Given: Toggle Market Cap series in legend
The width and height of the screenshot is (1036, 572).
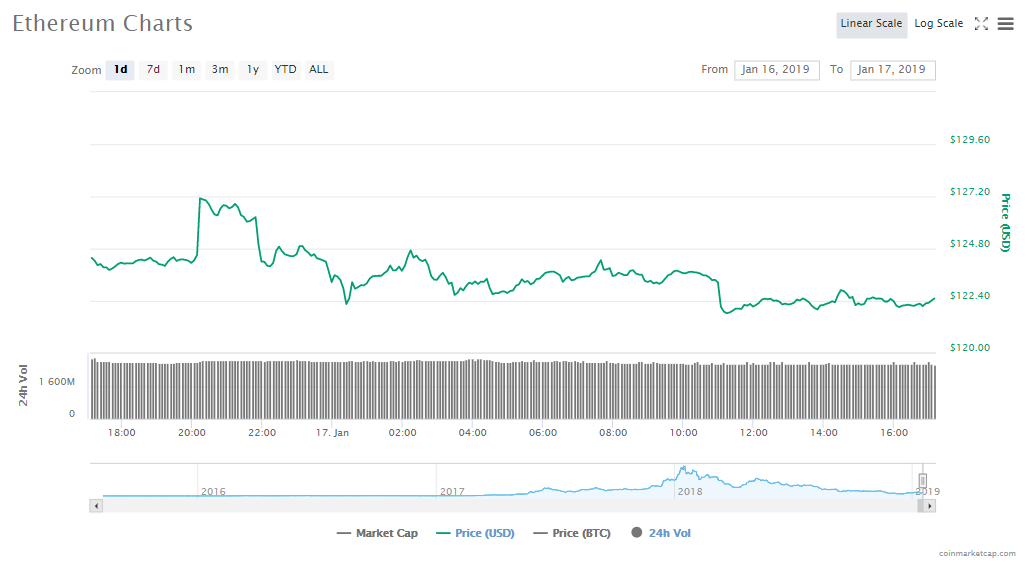Looking at the screenshot, I should pos(377,533).
